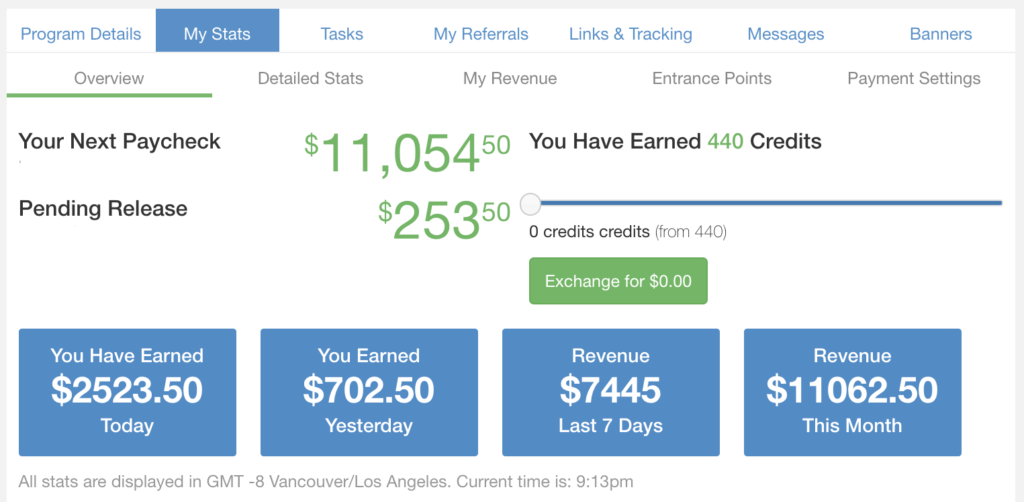Show the Entrance Points sub-tab
The image size is (1024, 502).
coord(712,78)
